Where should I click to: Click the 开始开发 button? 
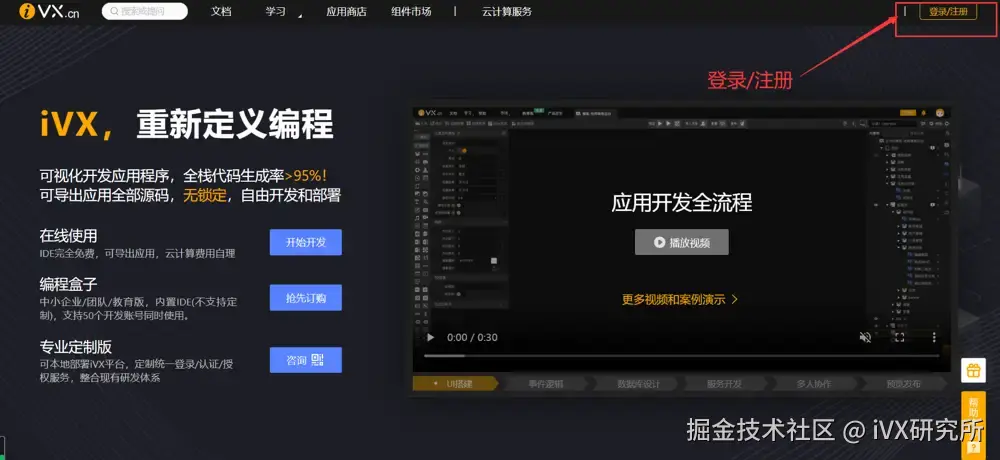[x=305, y=242]
